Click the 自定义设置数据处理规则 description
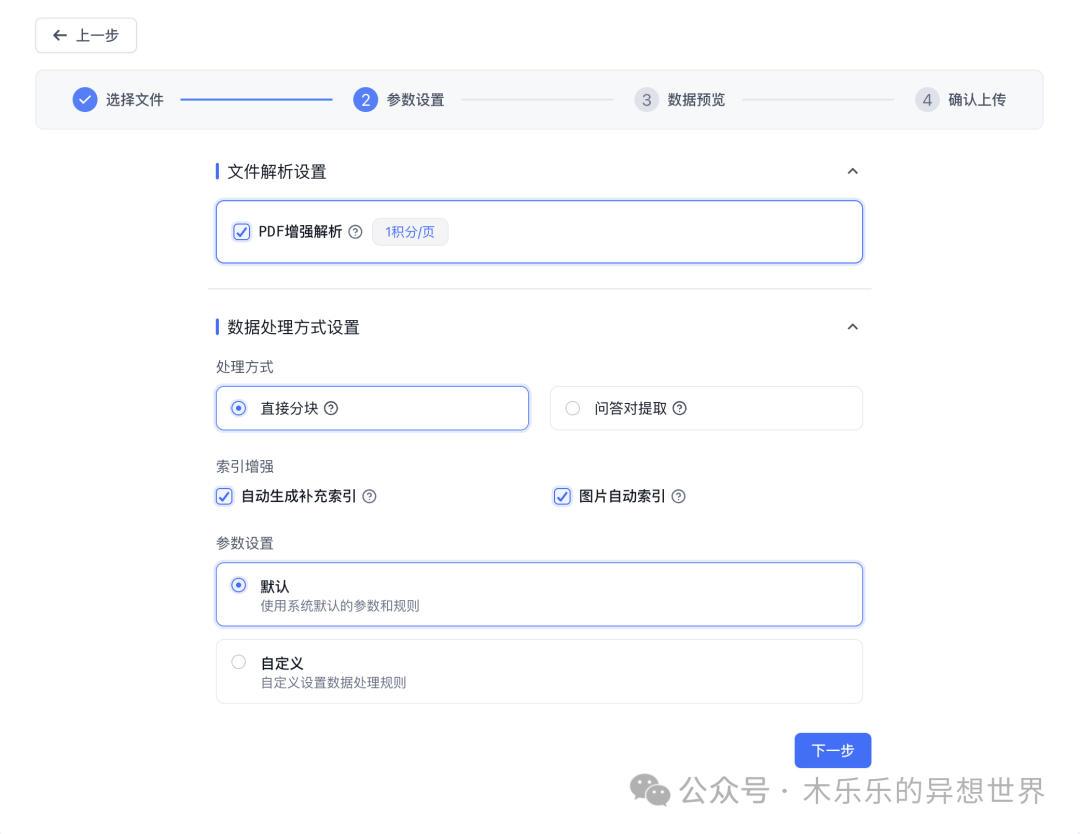 [x=333, y=682]
